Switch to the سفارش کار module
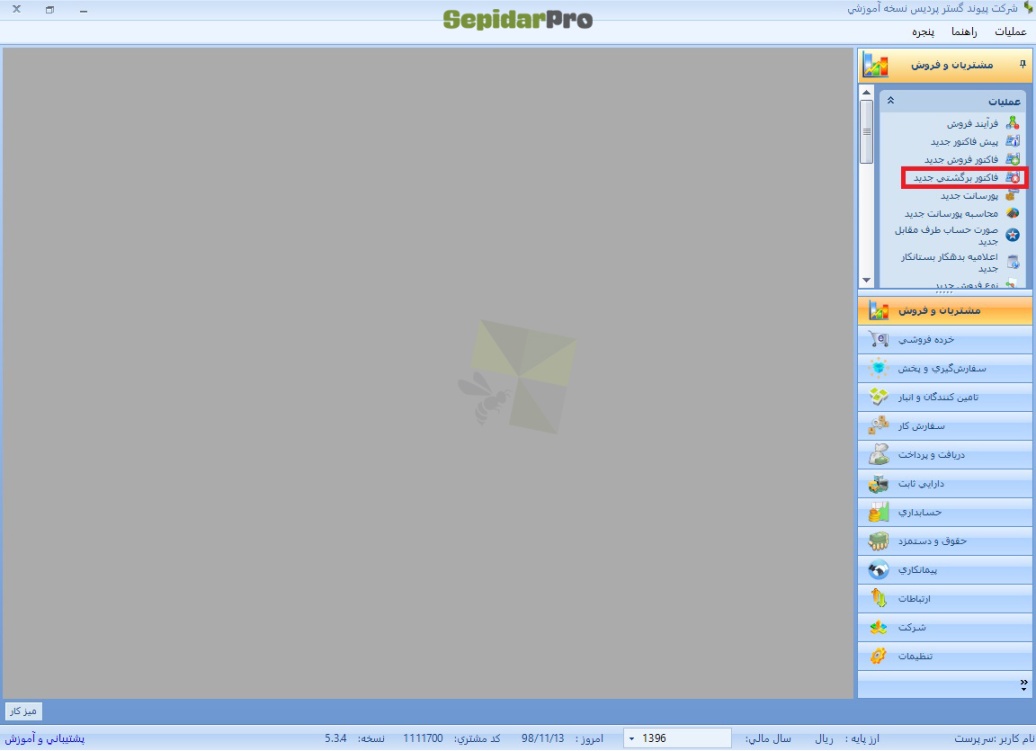The image size is (1036, 751). [x=945, y=426]
